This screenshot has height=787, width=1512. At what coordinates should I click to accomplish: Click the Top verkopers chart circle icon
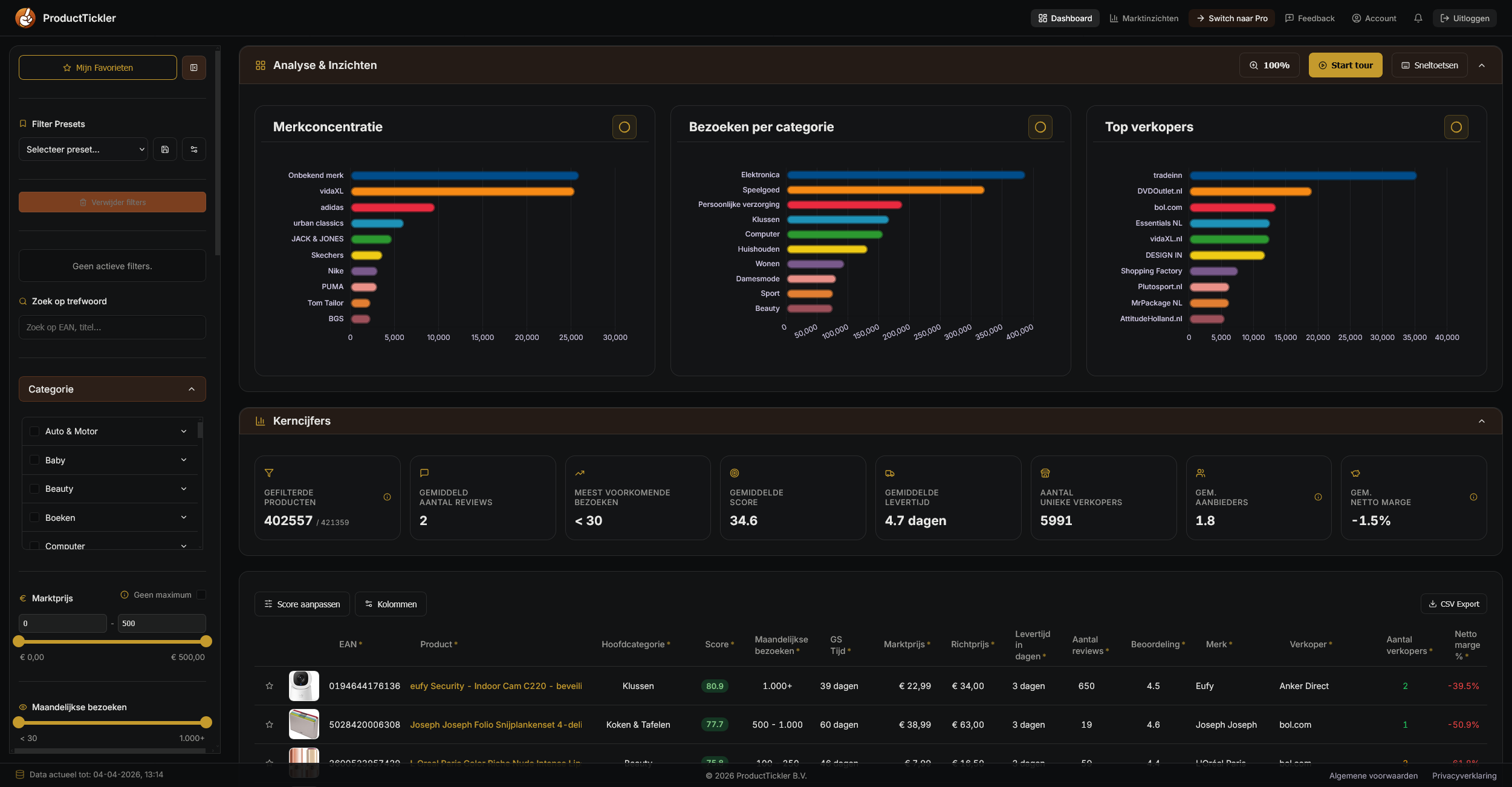pyautogui.click(x=1456, y=127)
